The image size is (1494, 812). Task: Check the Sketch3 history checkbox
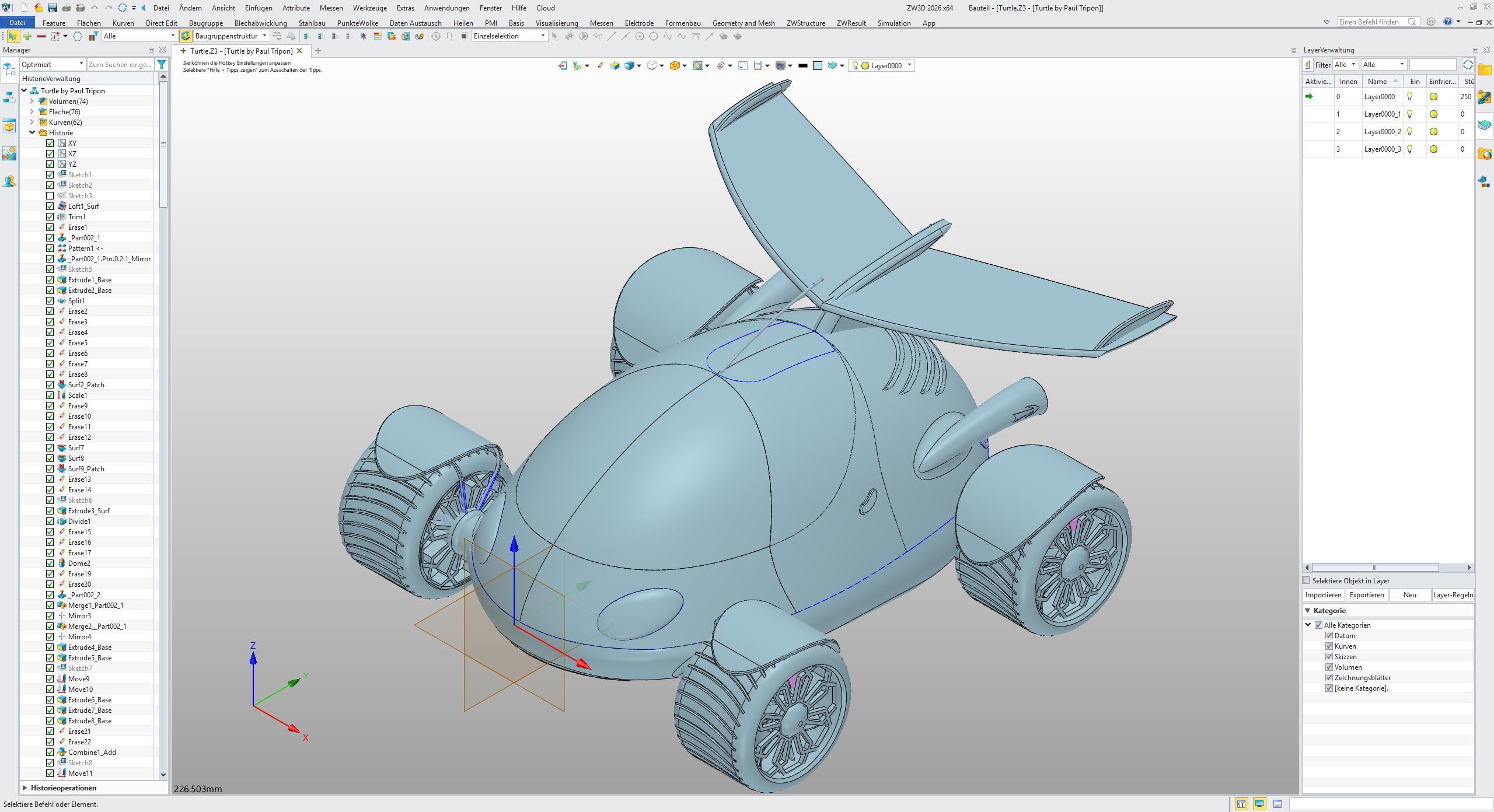point(50,195)
